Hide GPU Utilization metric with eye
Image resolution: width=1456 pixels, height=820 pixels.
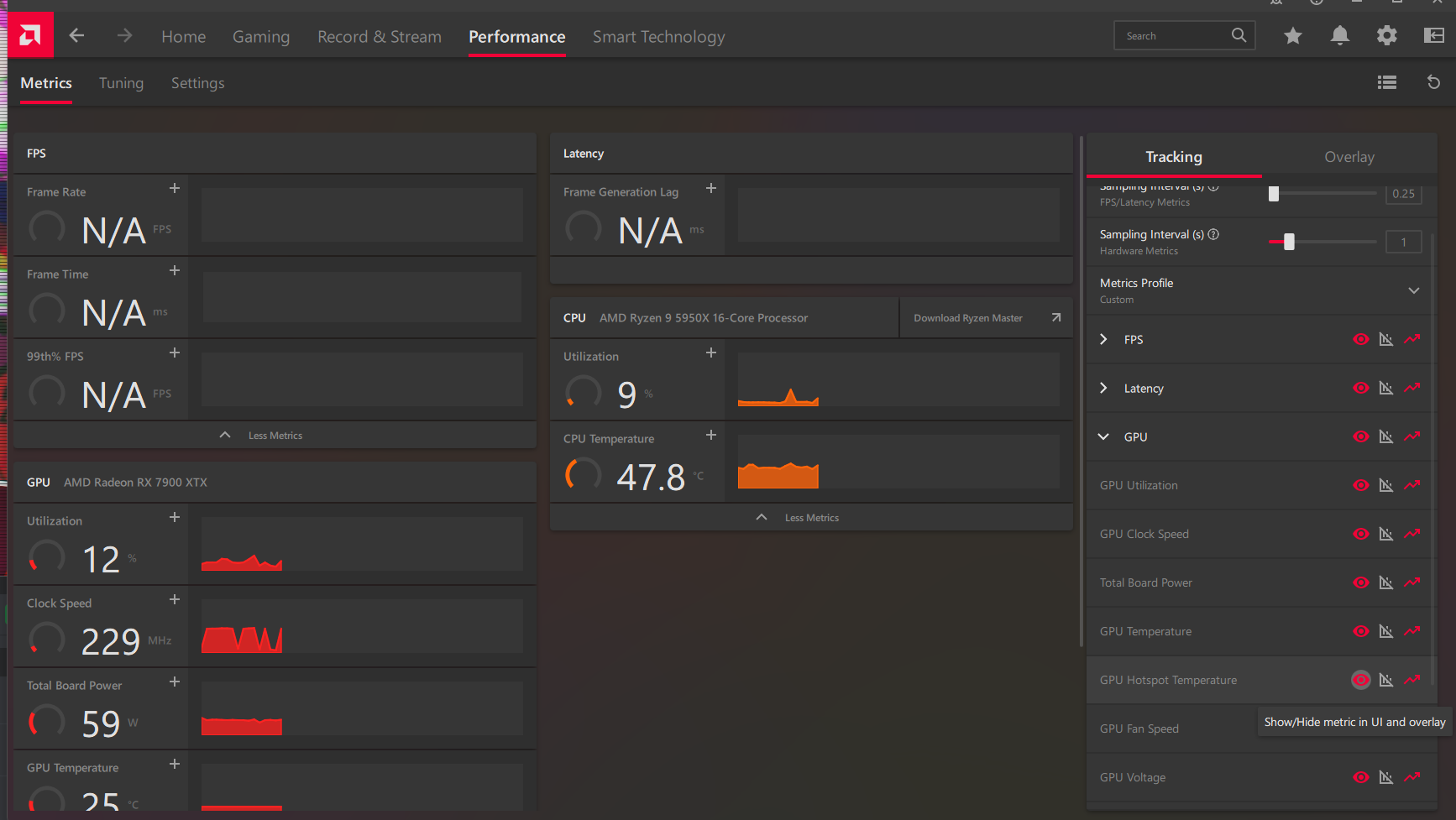[1361, 485]
